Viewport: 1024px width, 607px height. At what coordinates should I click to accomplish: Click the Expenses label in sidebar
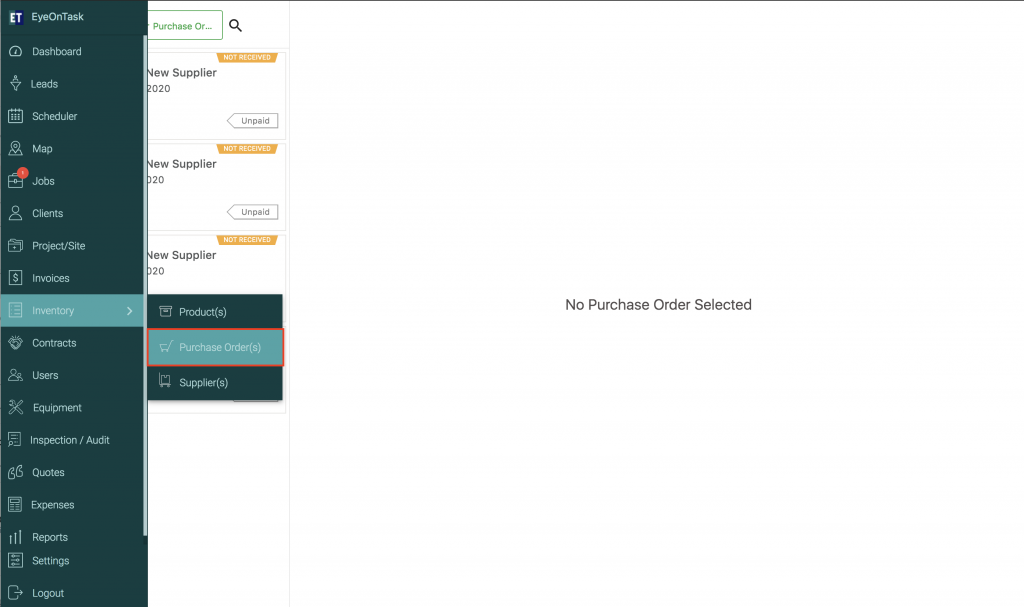[52, 505]
